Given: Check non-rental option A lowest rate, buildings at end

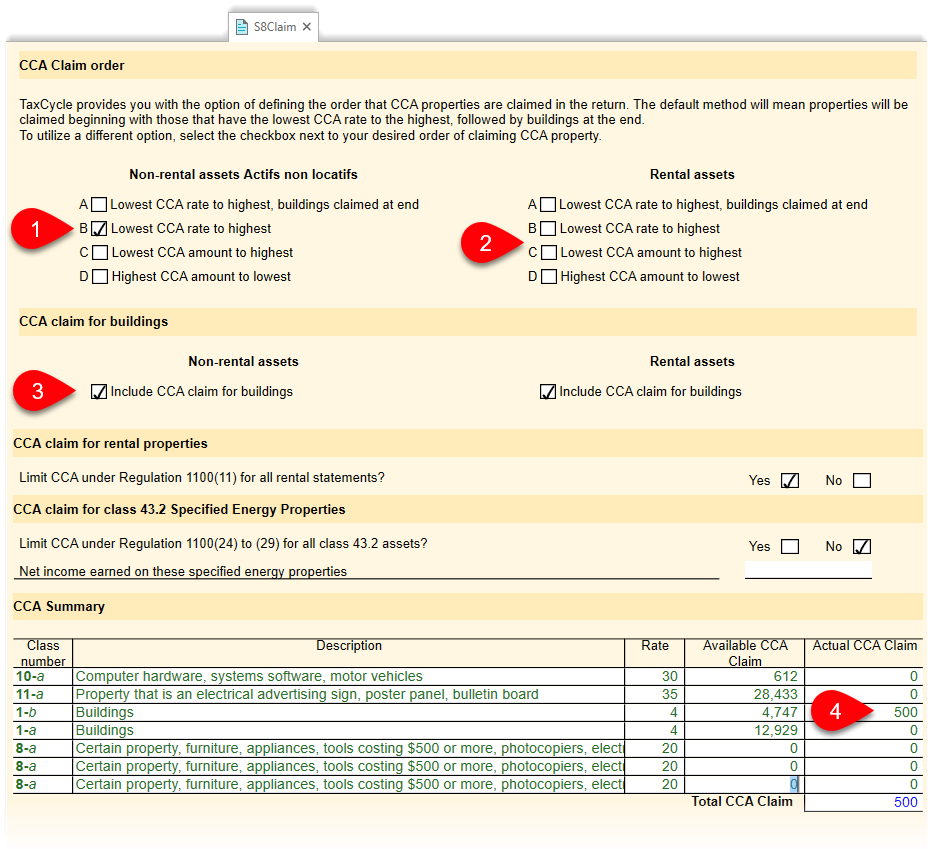Looking at the screenshot, I should [99, 205].
